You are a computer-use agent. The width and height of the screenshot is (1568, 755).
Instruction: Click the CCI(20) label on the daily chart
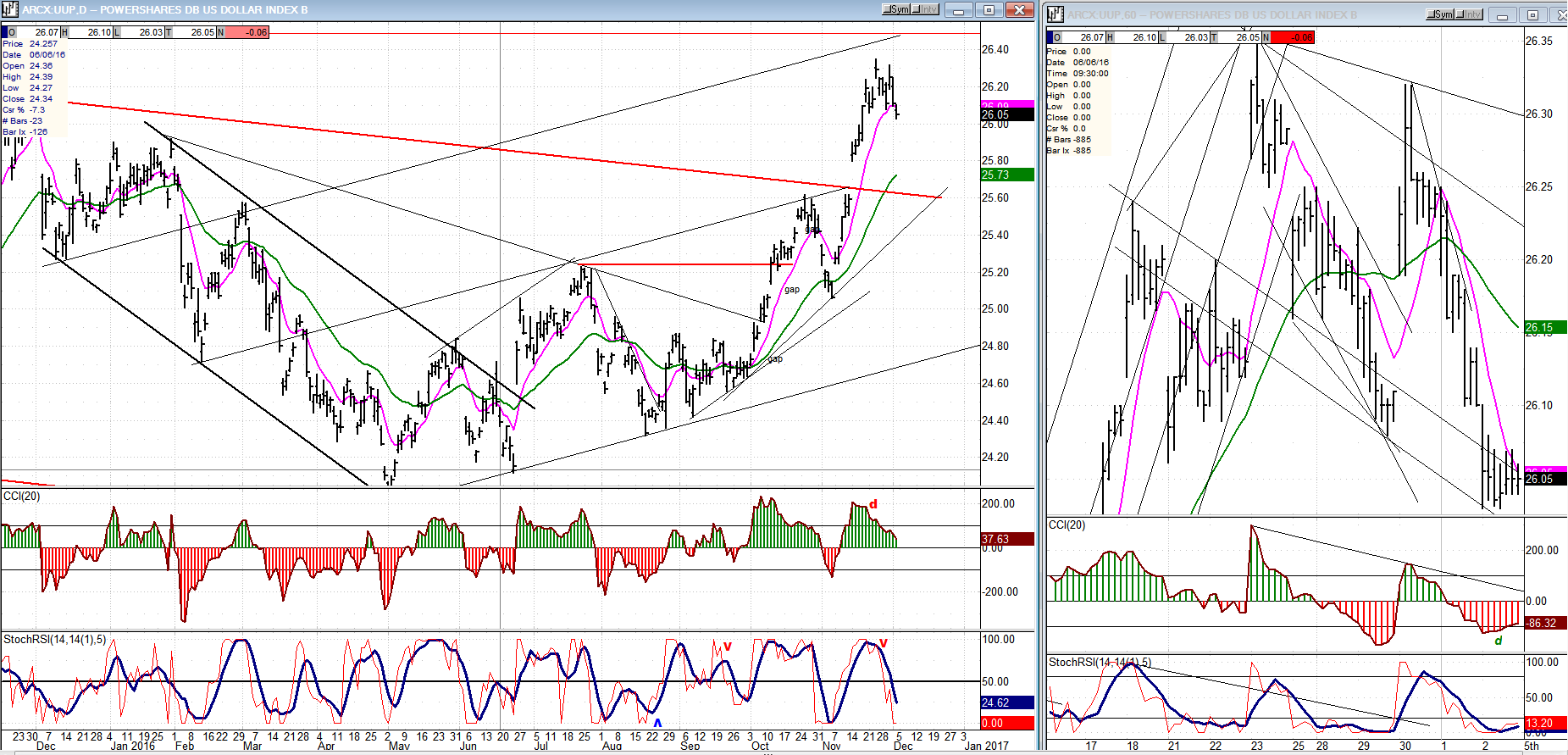tap(22, 496)
